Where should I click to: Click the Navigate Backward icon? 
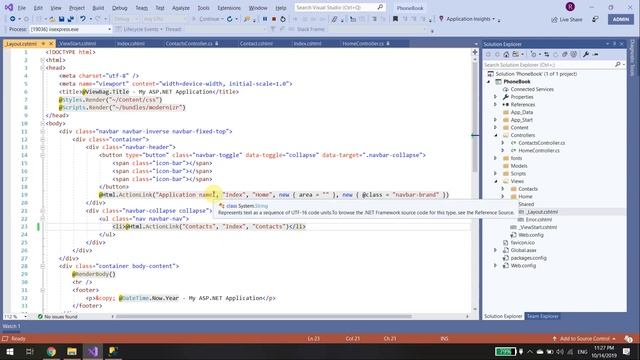(x=13, y=19)
